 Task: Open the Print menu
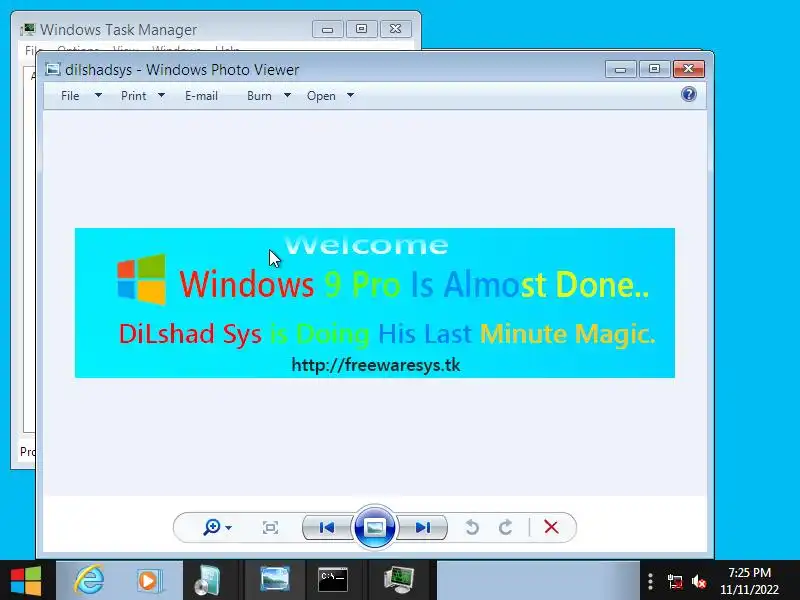pyautogui.click(x=134, y=96)
